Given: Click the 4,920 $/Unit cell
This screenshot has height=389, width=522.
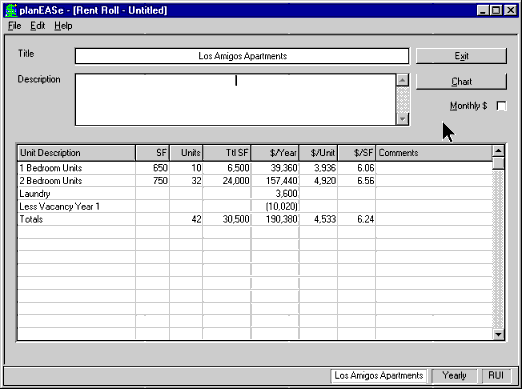Looking at the screenshot, I should pyautogui.click(x=318, y=181).
